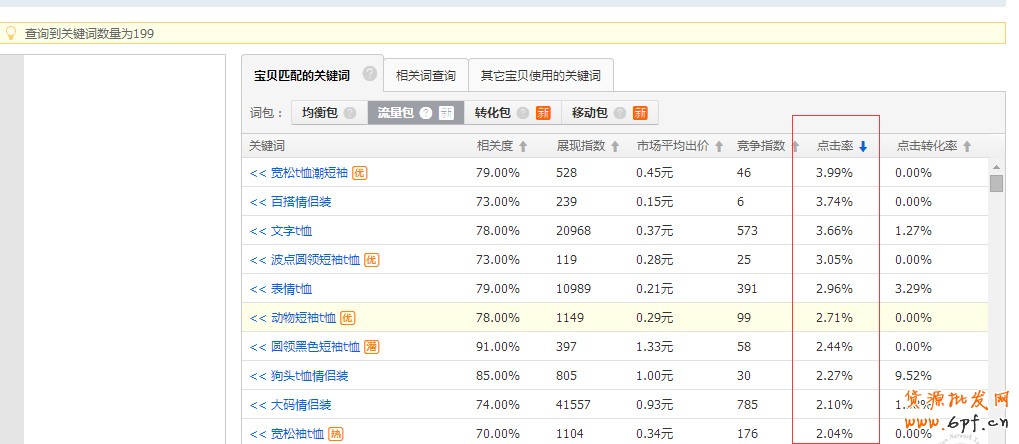This screenshot has height=444, width=1019.
Task: Select the 均衡包 word pack option
Action: click(321, 113)
